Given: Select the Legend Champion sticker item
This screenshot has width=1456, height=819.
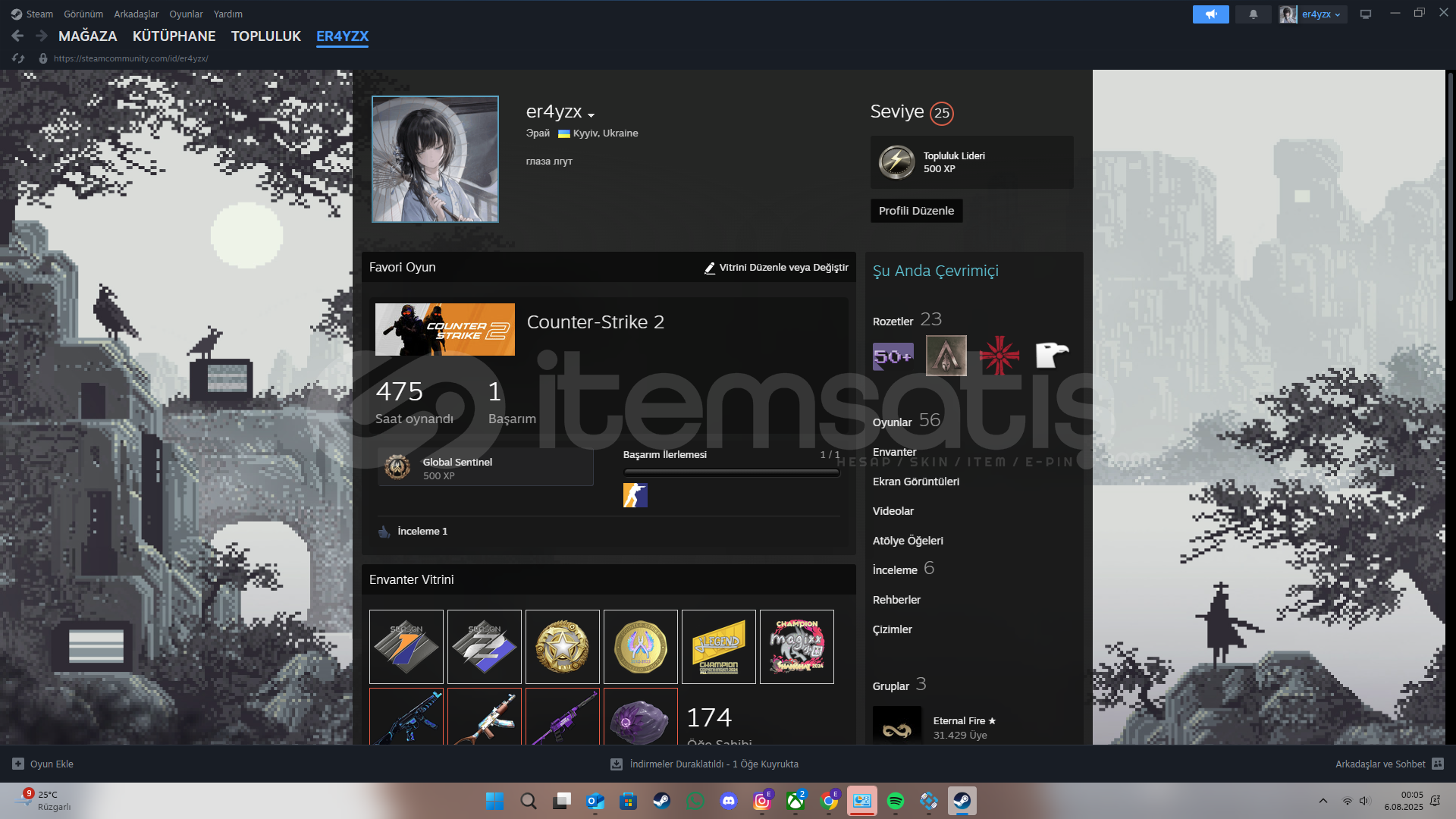Looking at the screenshot, I should click(x=719, y=647).
